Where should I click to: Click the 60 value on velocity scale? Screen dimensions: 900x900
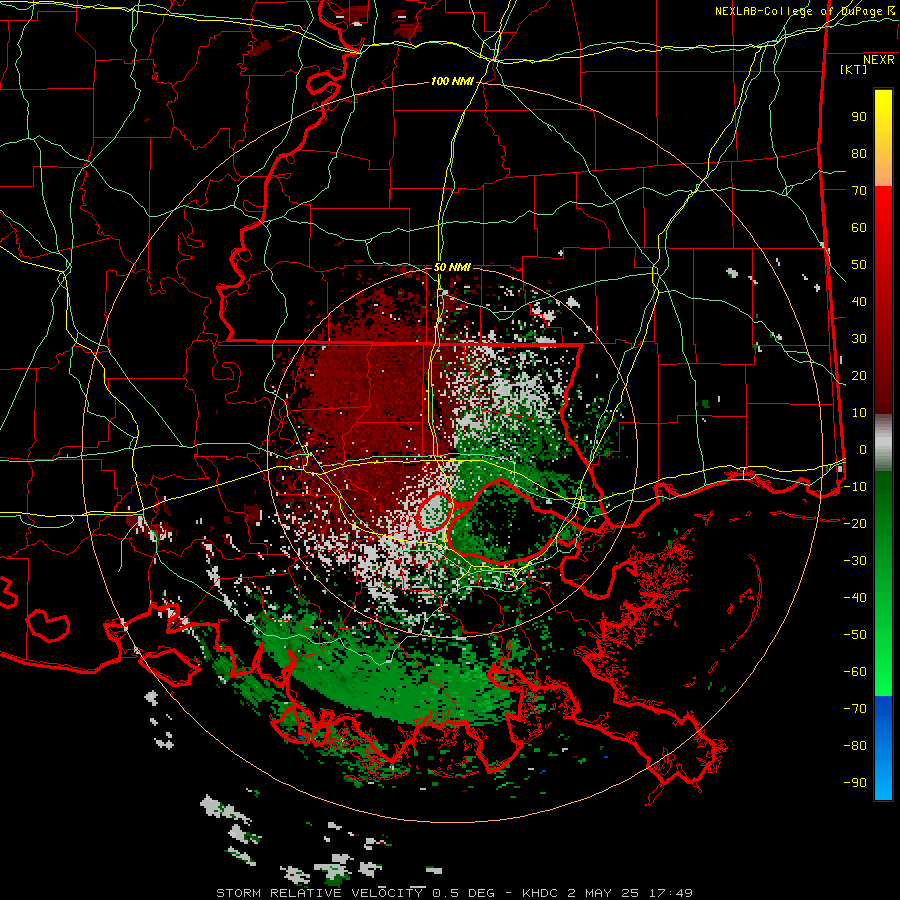pyautogui.click(x=859, y=228)
